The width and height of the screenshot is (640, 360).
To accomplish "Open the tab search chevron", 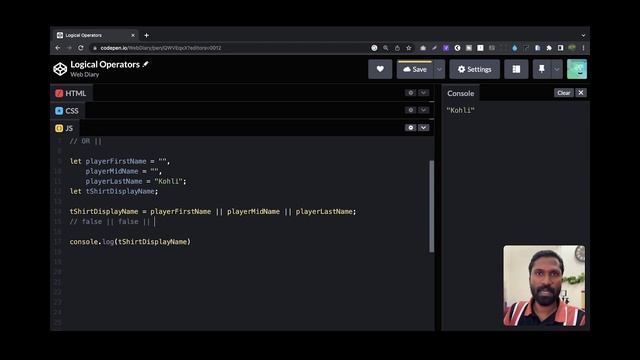I will point(583,36).
